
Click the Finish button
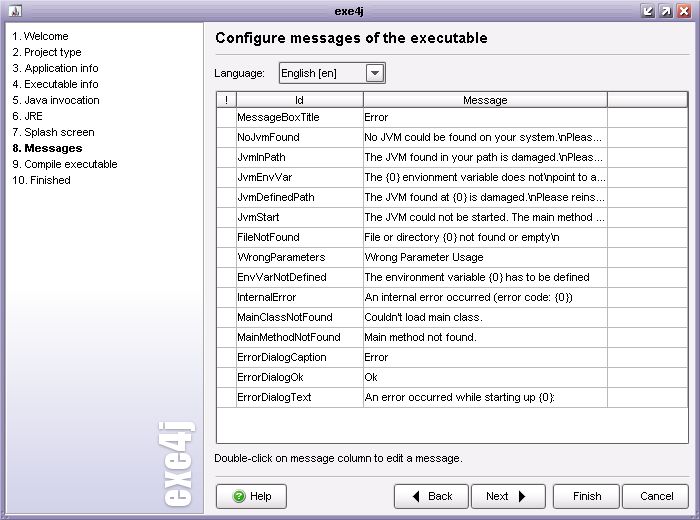587,496
